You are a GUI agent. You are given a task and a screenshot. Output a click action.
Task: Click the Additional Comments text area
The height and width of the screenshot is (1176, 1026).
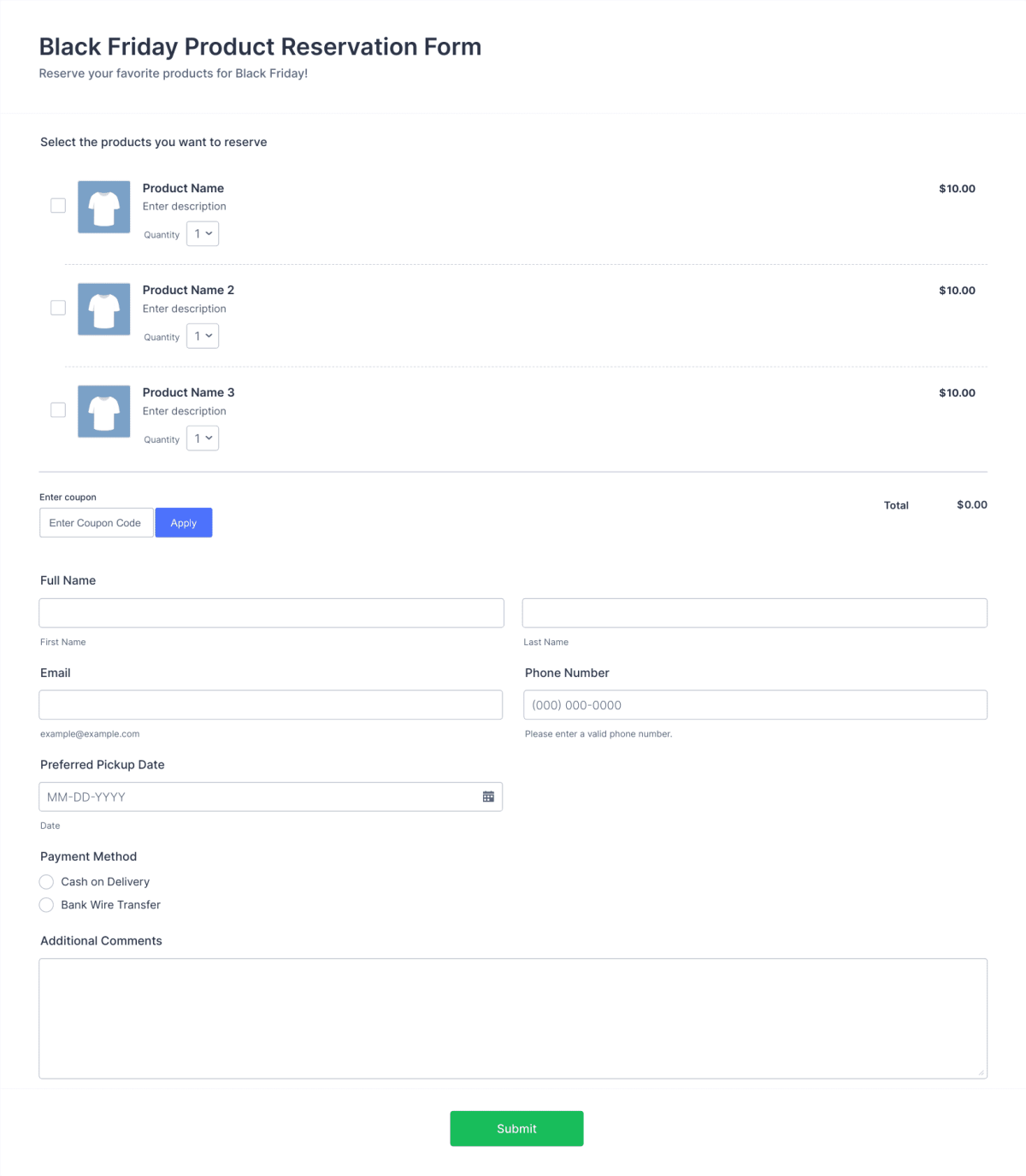point(513,1017)
